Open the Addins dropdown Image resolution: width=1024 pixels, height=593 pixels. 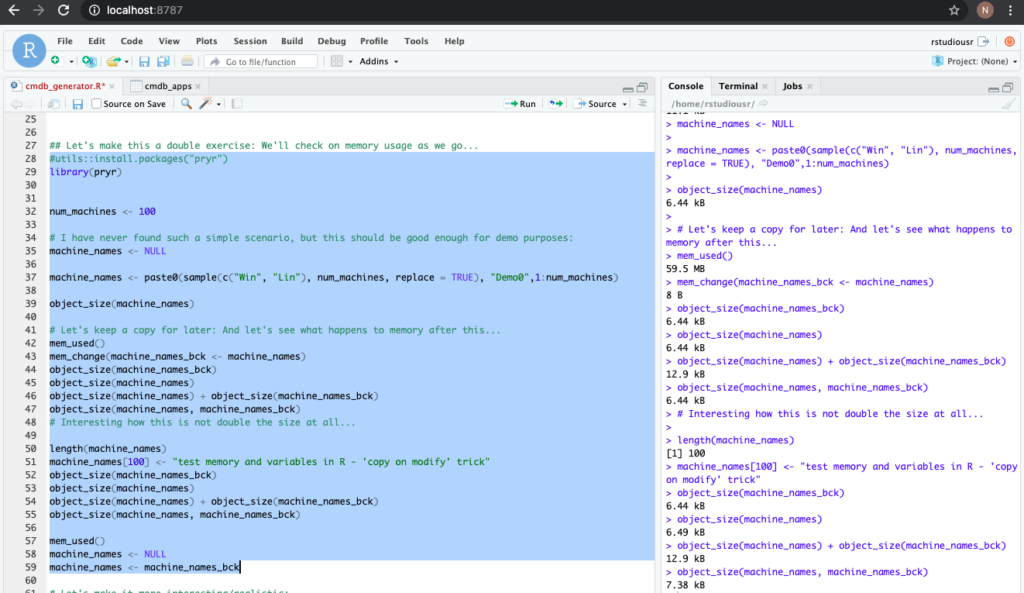click(x=379, y=61)
